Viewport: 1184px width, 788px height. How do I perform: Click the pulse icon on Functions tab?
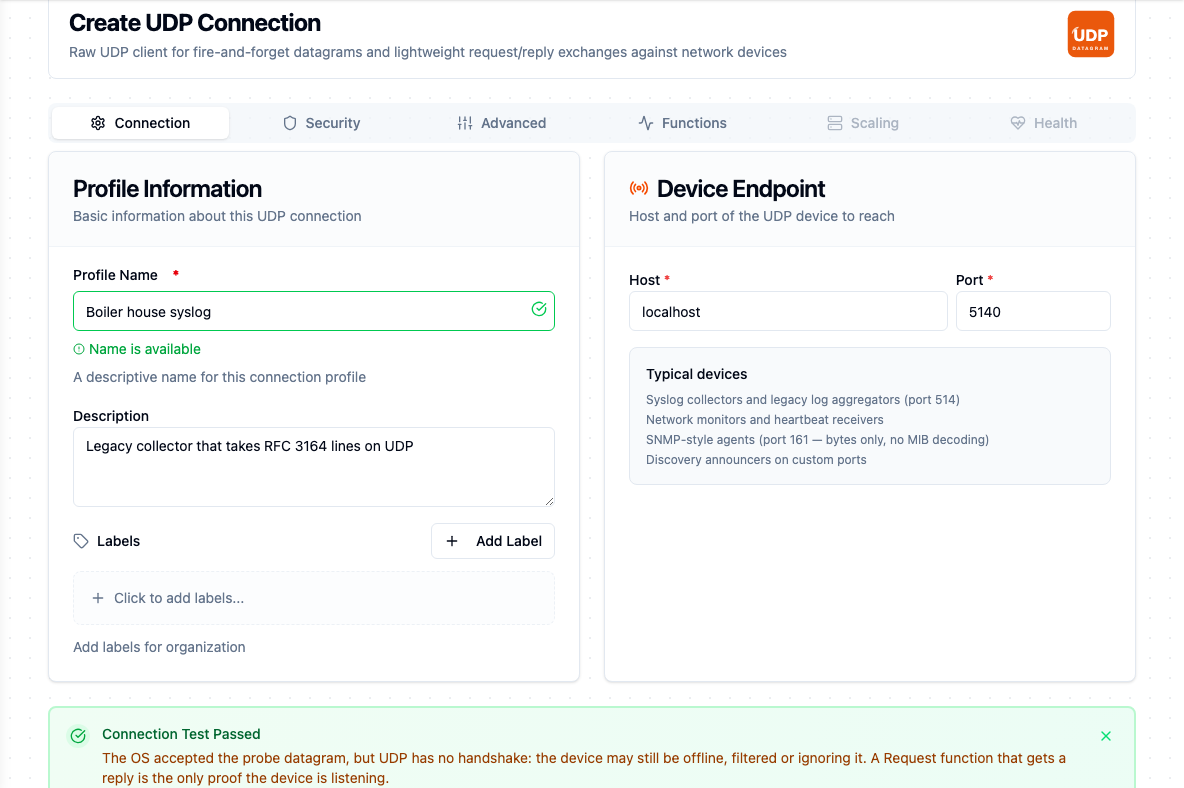click(646, 123)
